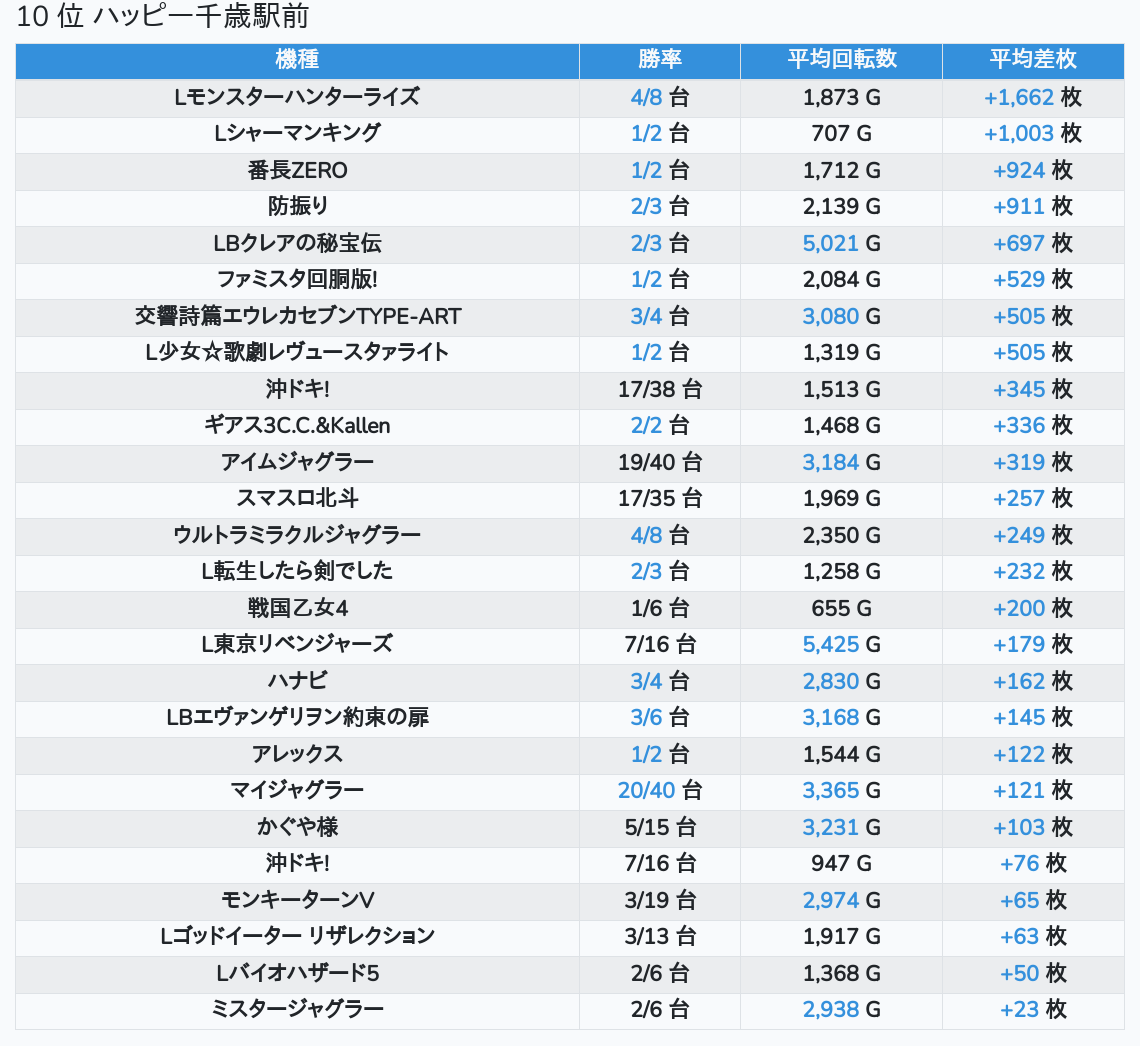Screen dimensions: 1140x1046
Task: Click the 平均回転数 column header
Action: [x=841, y=59]
